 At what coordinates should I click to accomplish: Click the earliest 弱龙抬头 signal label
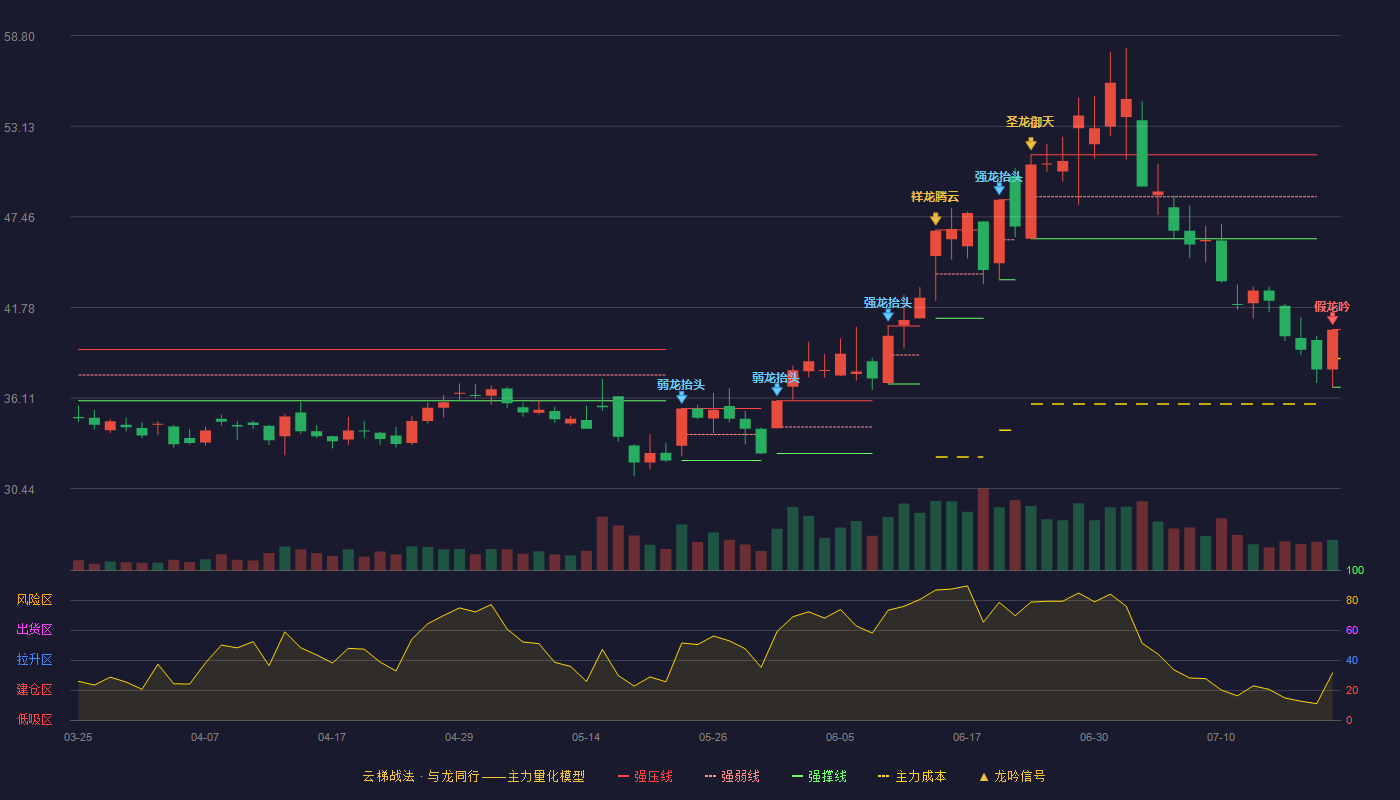tap(681, 384)
